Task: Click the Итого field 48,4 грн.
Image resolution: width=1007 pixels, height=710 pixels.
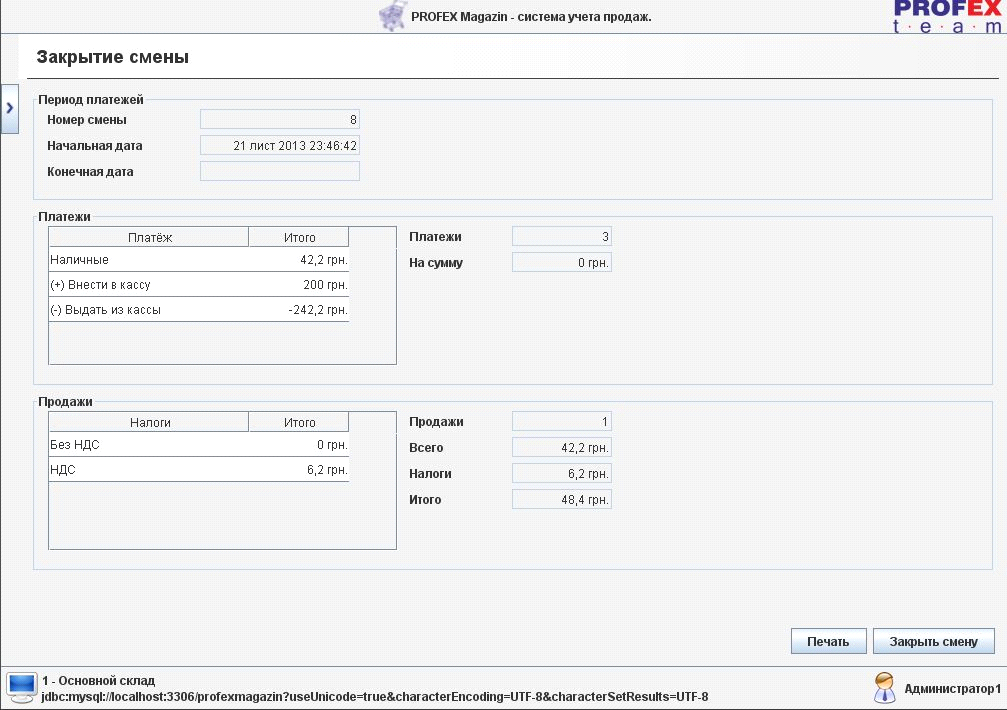Action: tap(562, 499)
